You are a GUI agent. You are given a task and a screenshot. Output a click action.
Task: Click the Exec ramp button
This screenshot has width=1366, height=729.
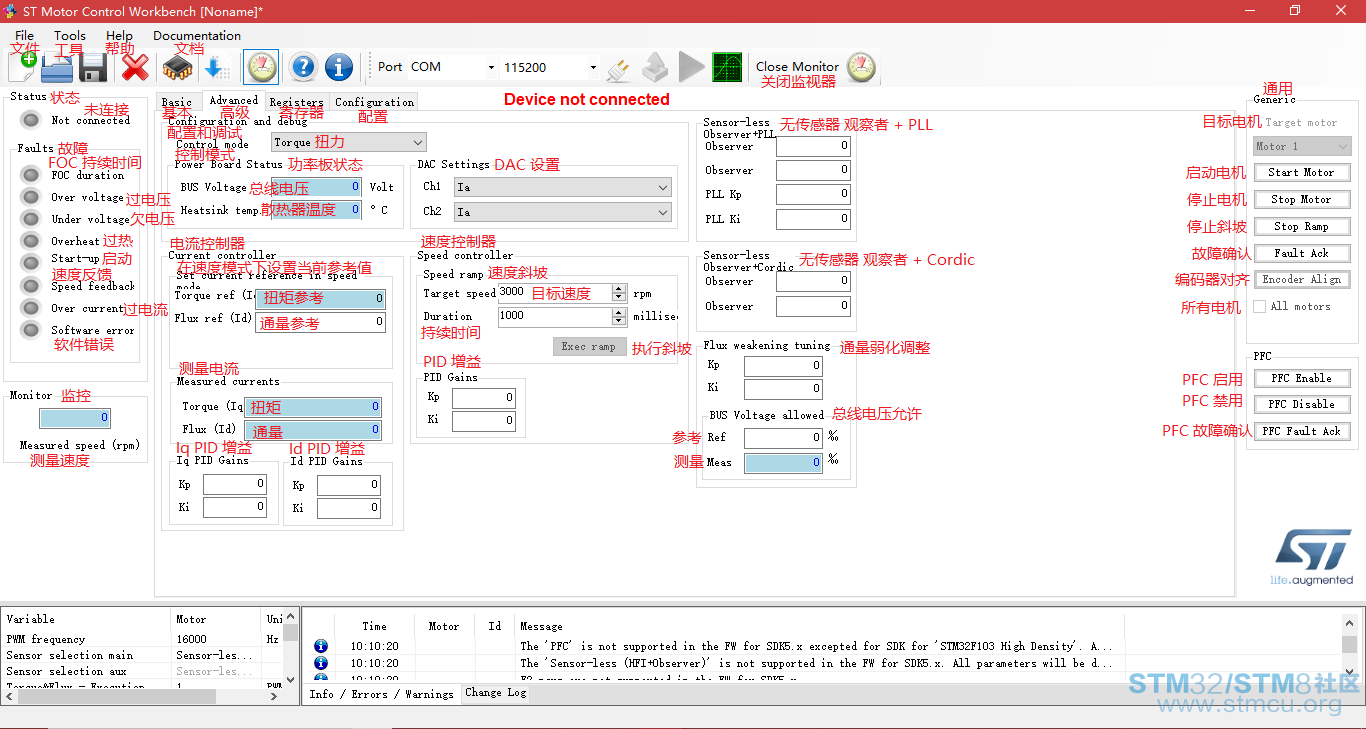589,347
